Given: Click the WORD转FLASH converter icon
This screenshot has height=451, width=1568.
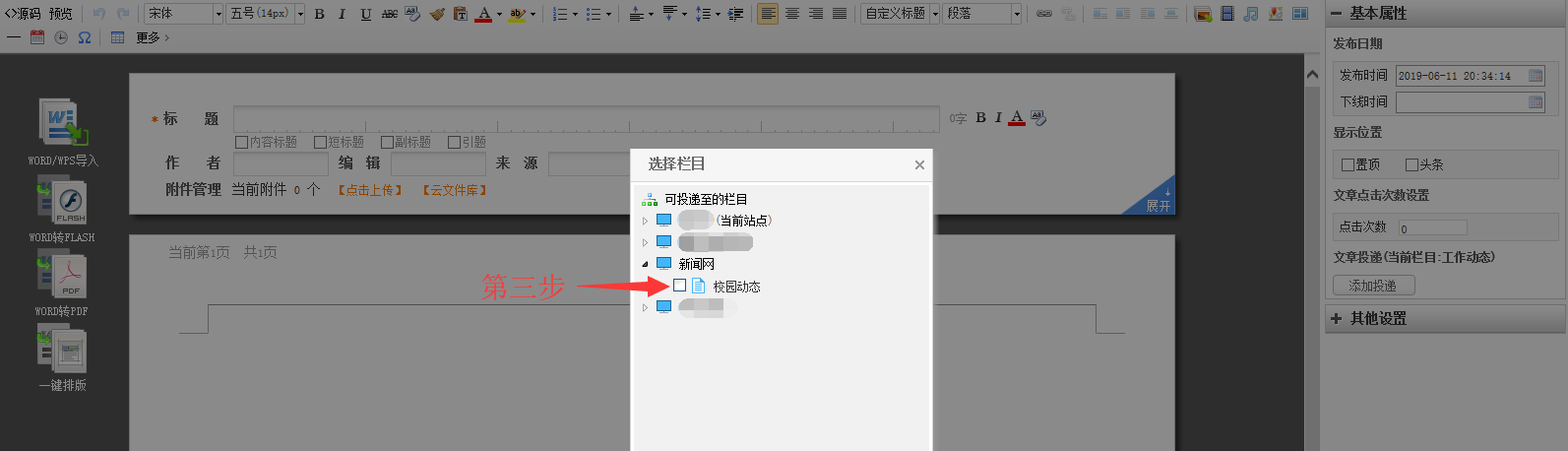Looking at the screenshot, I should pos(63,202).
